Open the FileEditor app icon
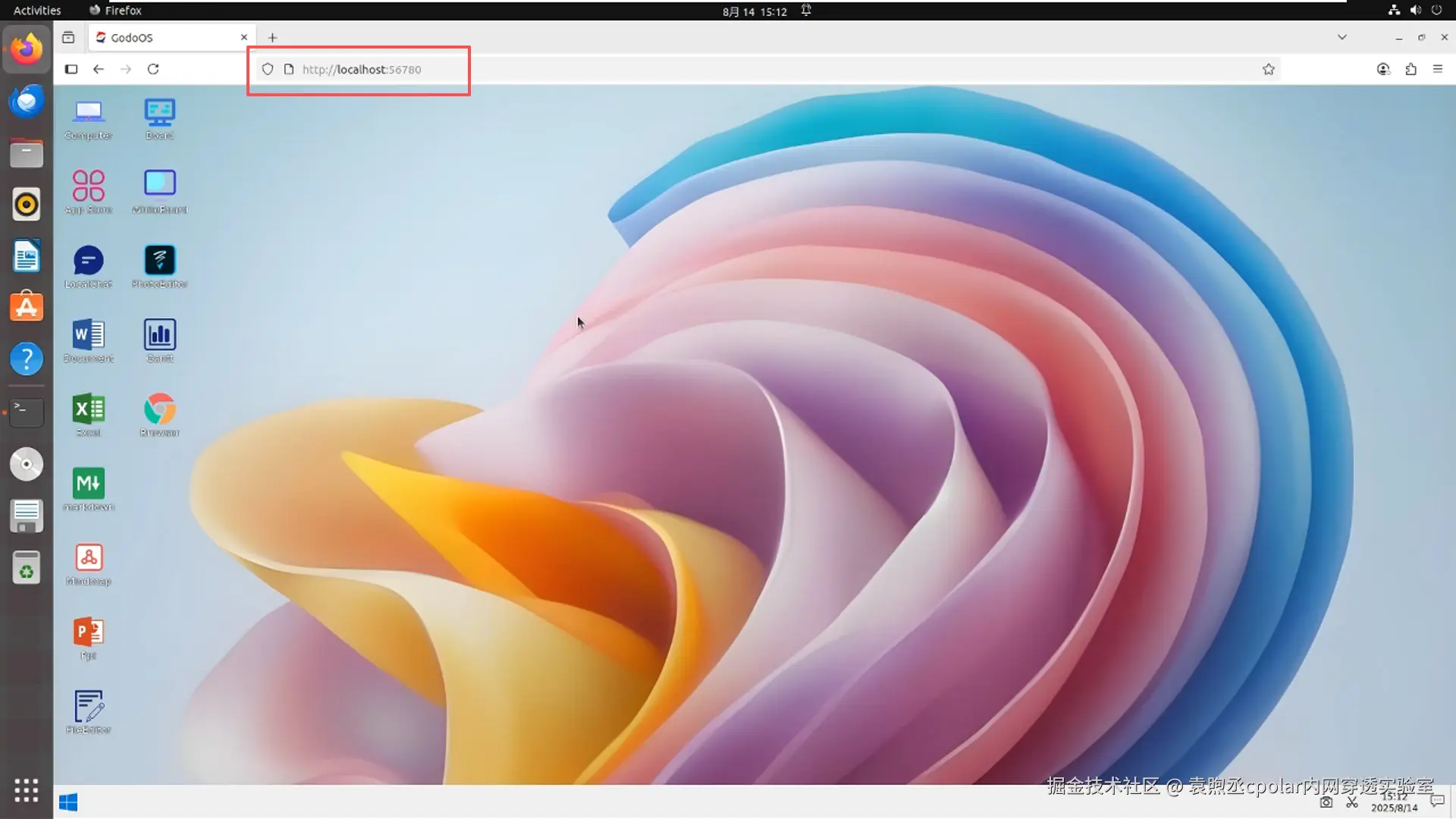Image resolution: width=1456 pixels, height=819 pixels. pos(89,713)
